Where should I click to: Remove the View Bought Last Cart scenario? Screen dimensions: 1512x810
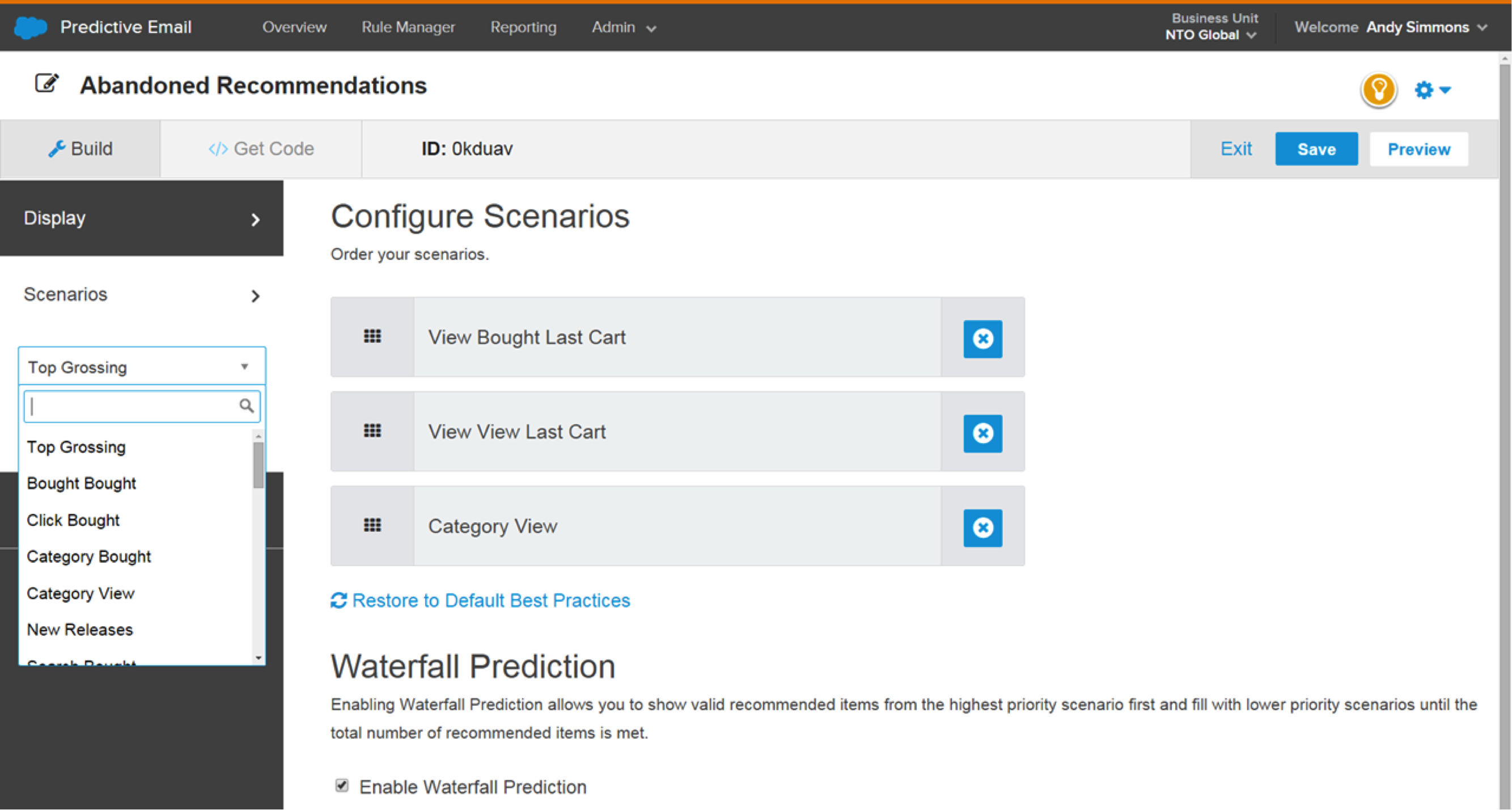click(982, 338)
